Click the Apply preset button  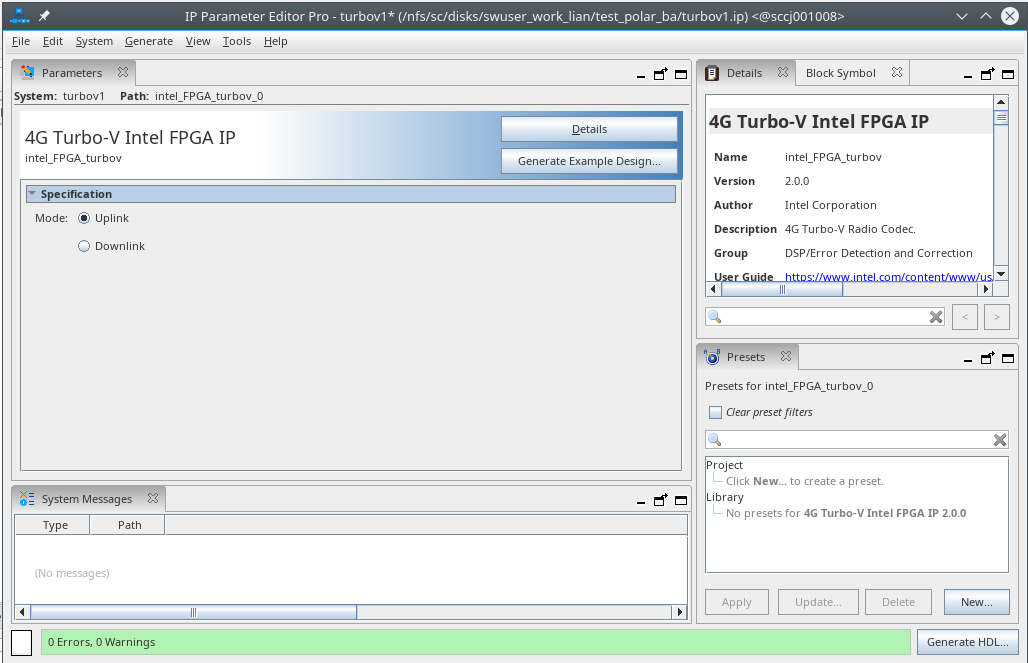736,602
